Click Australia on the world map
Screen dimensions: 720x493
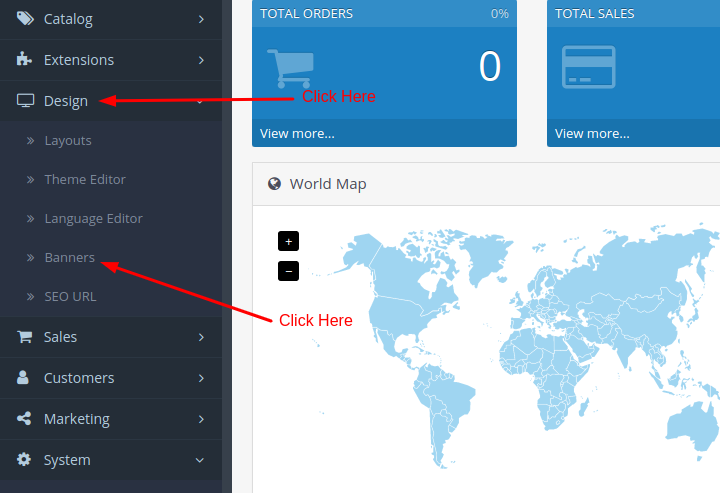pyautogui.click(x=692, y=425)
